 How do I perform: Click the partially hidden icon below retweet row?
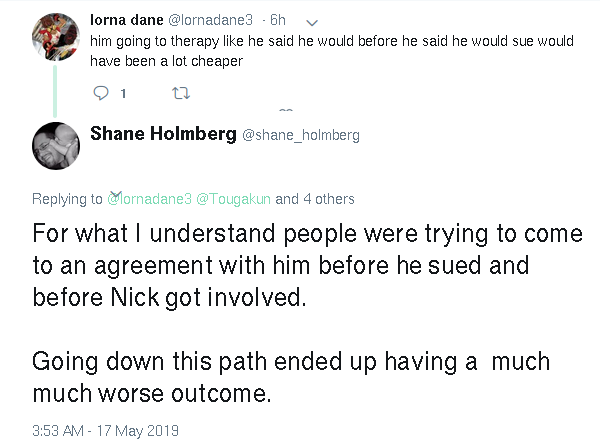(x=286, y=110)
